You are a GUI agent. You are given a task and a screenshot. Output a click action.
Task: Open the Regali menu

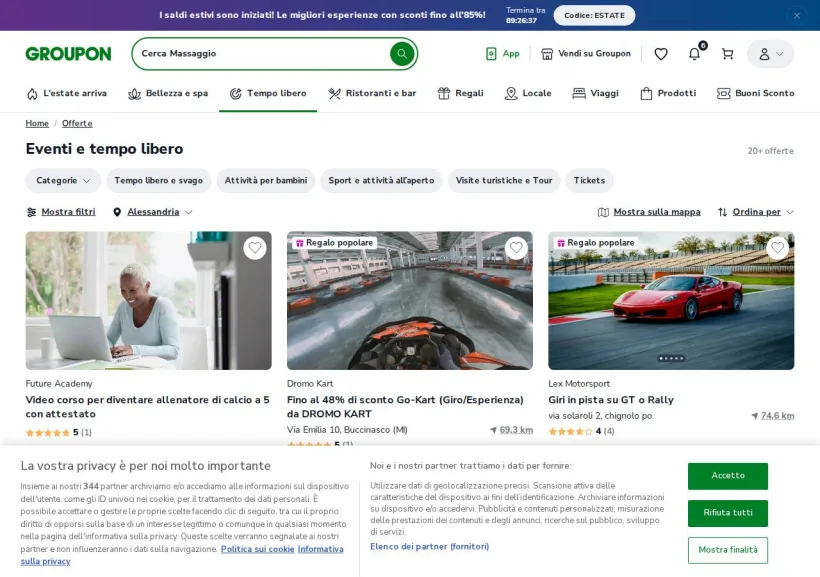pos(460,93)
